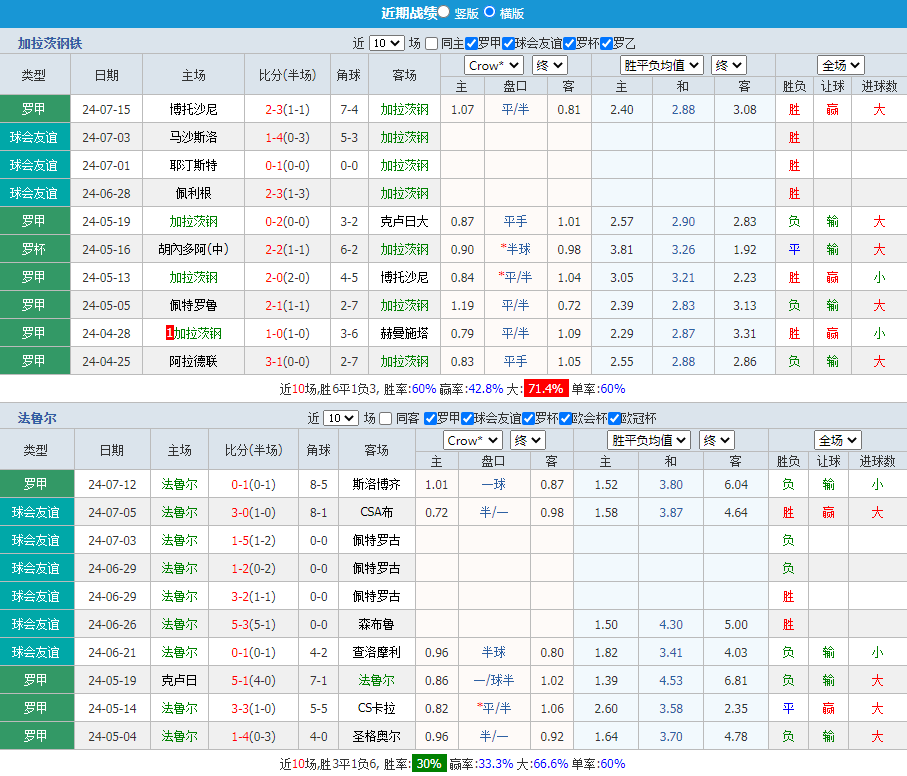Select the 横版 layout radio button
This screenshot has height=776, width=907.
click(x=489, y=12)
